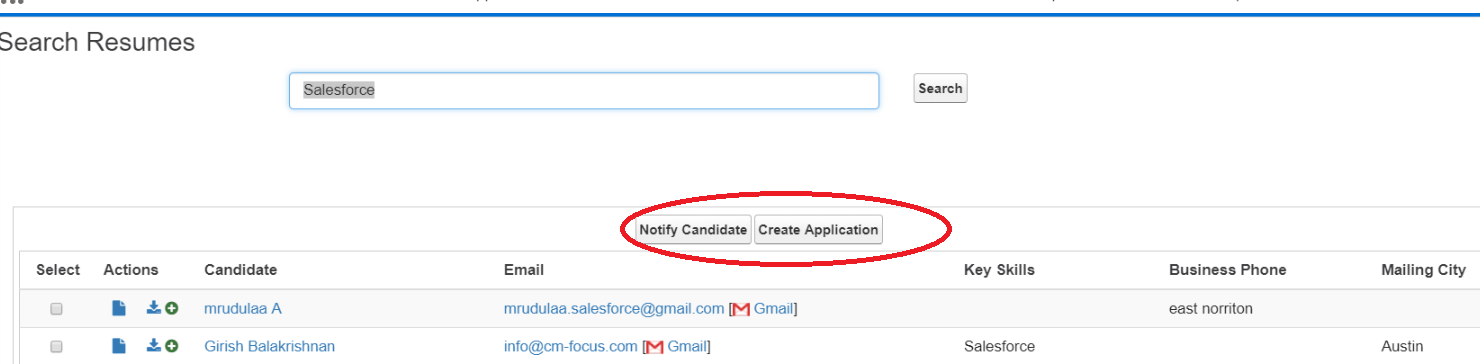Click the Notify Candidate button
Viewport: 1480px width, 364px height.
click(693, 229)
